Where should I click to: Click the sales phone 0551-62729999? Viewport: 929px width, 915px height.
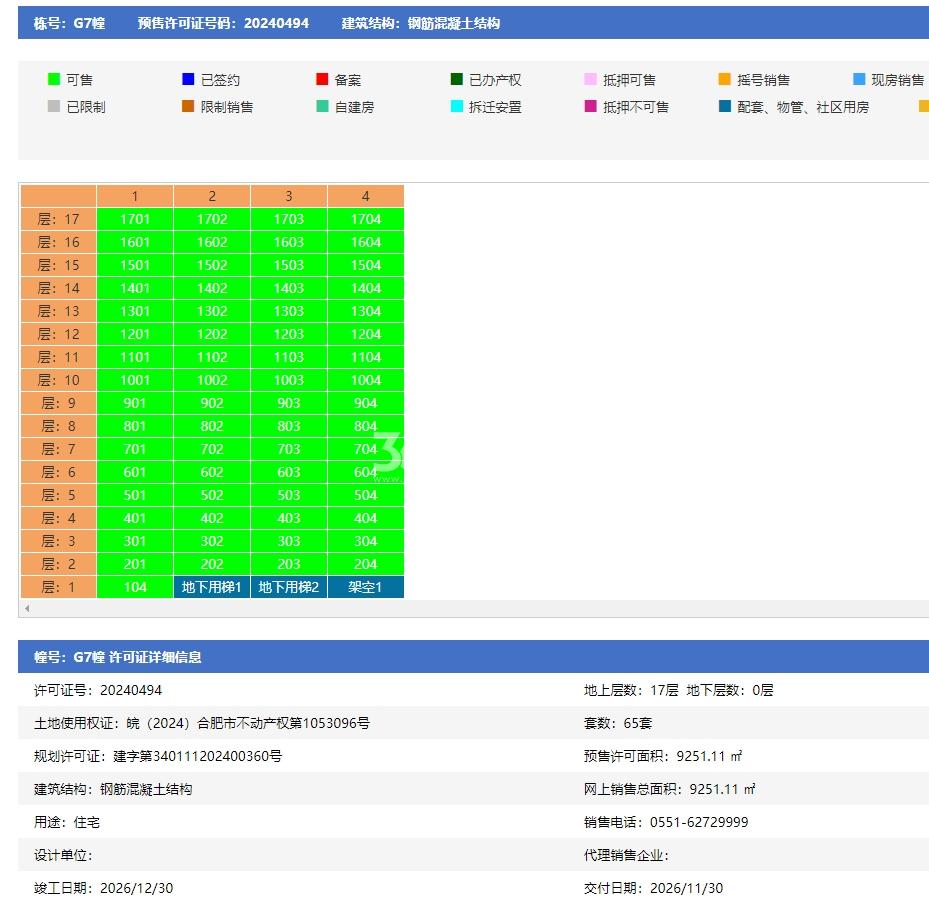[699, 822]
